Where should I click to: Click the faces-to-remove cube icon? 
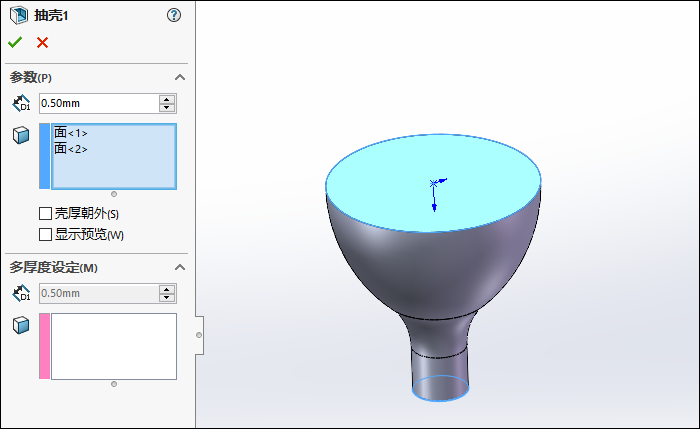(x=21, y=135)
